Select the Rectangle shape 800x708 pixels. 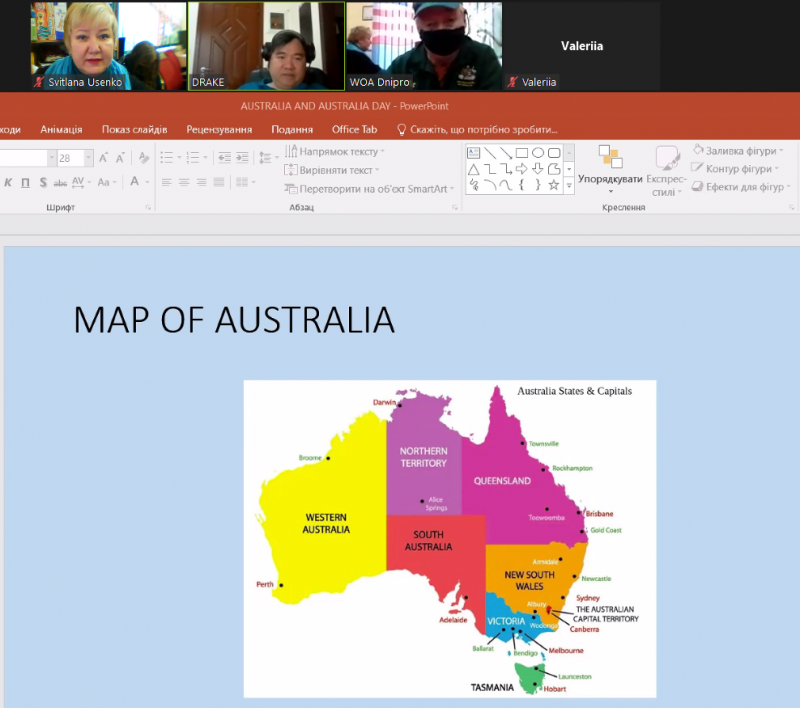click(522, 153)
